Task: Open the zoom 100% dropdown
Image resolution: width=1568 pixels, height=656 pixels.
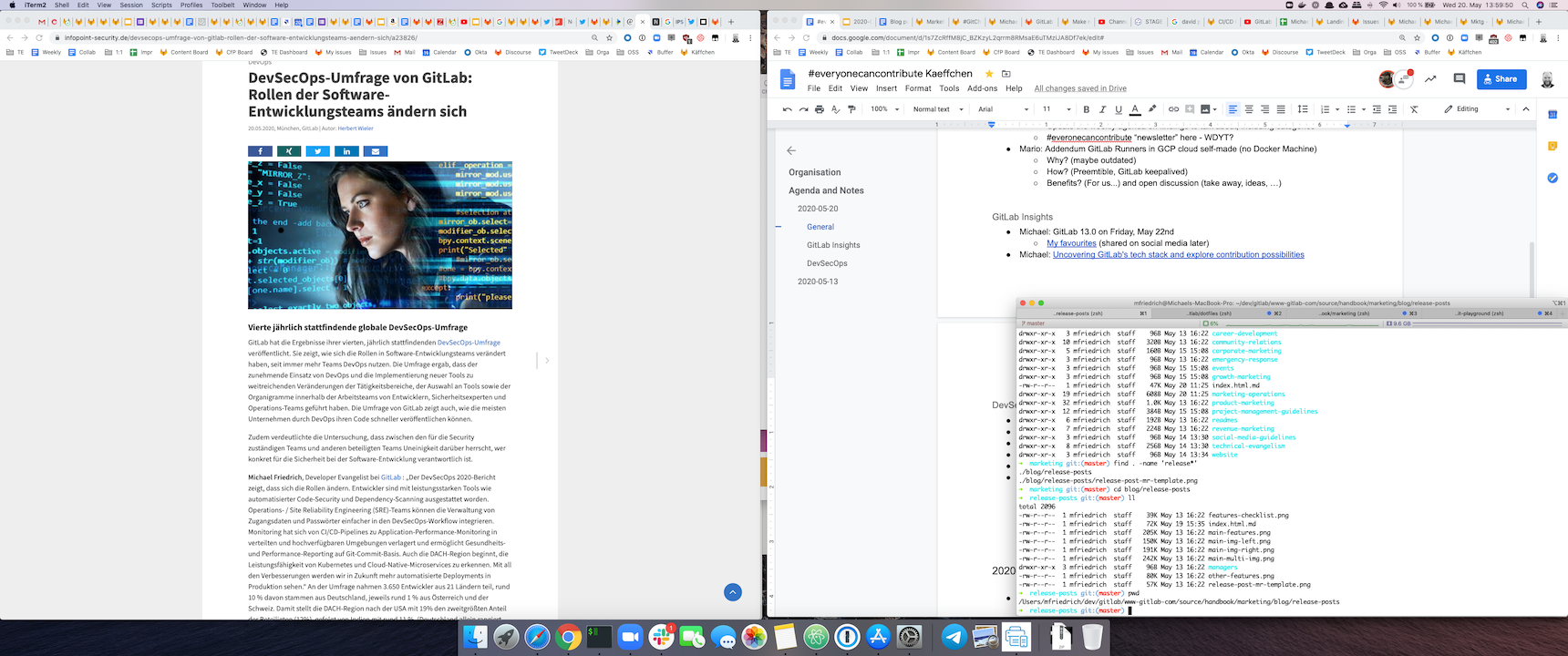Action: (x=884, y=109)
